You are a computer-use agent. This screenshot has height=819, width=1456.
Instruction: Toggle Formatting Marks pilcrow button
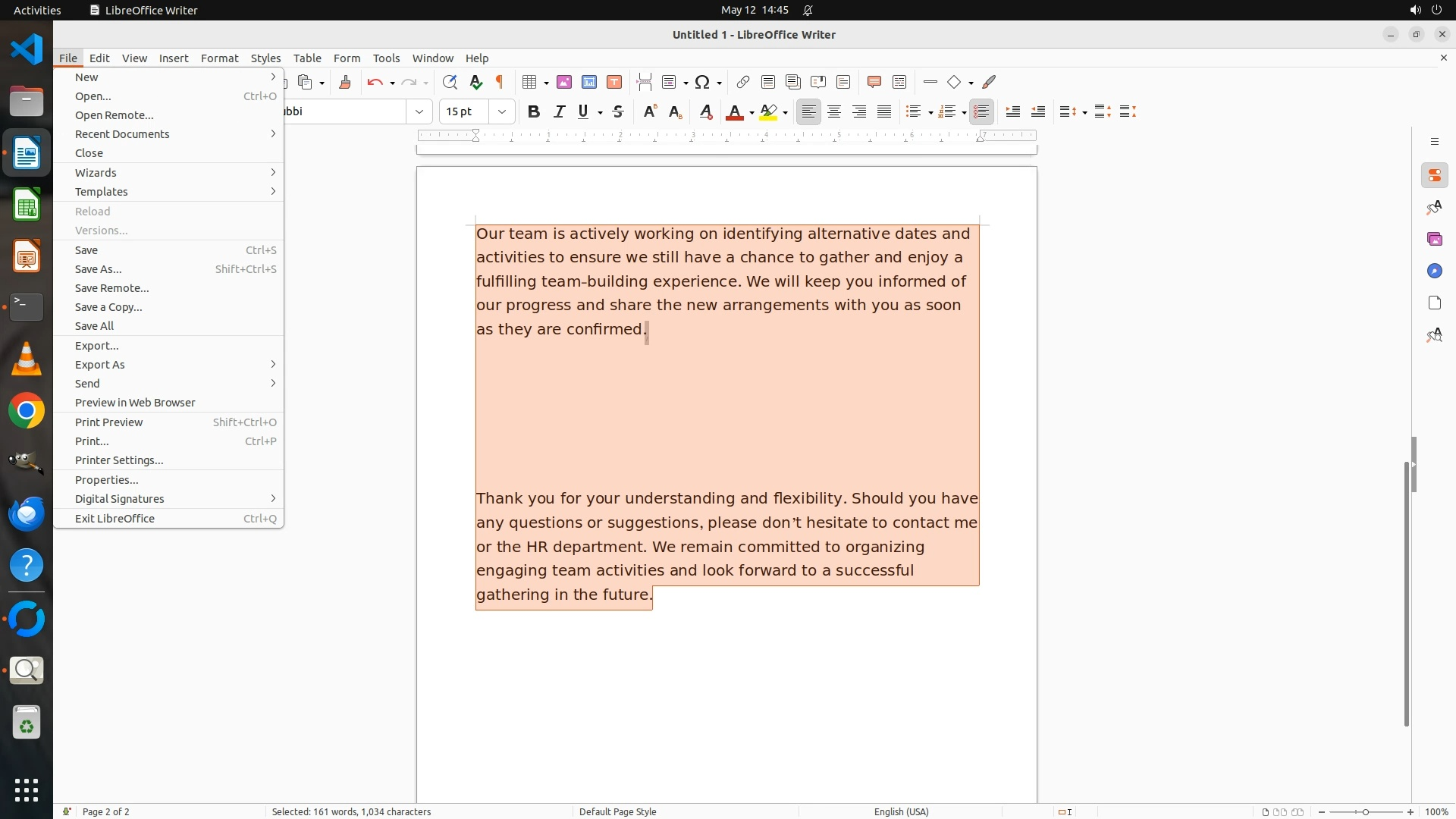500,82
